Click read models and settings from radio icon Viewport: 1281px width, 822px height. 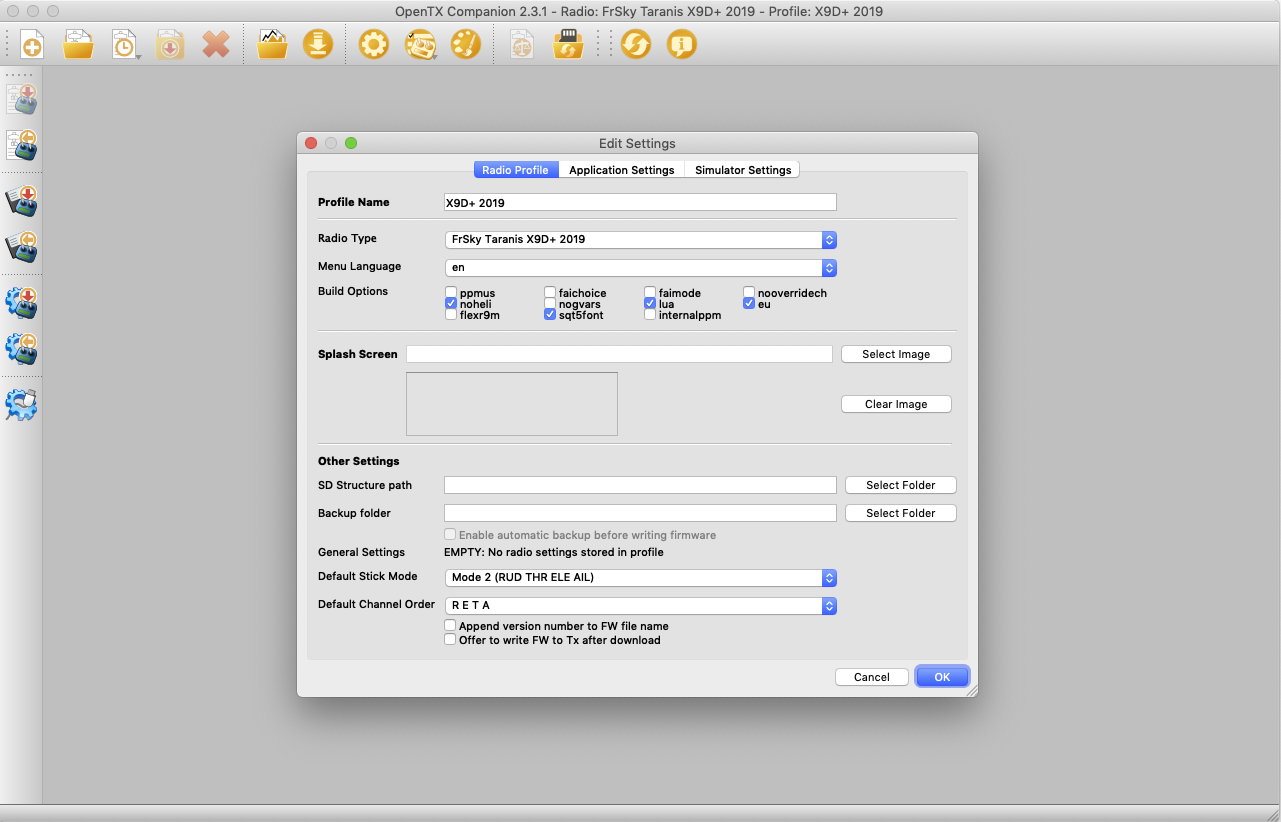coord(22,145)
